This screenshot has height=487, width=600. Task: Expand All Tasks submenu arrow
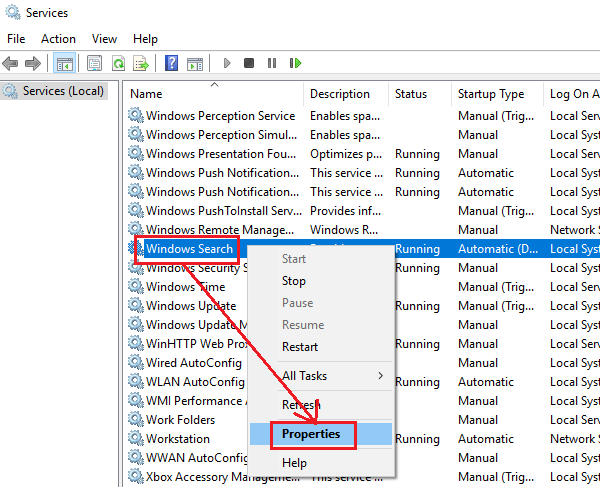coord(380,376)
